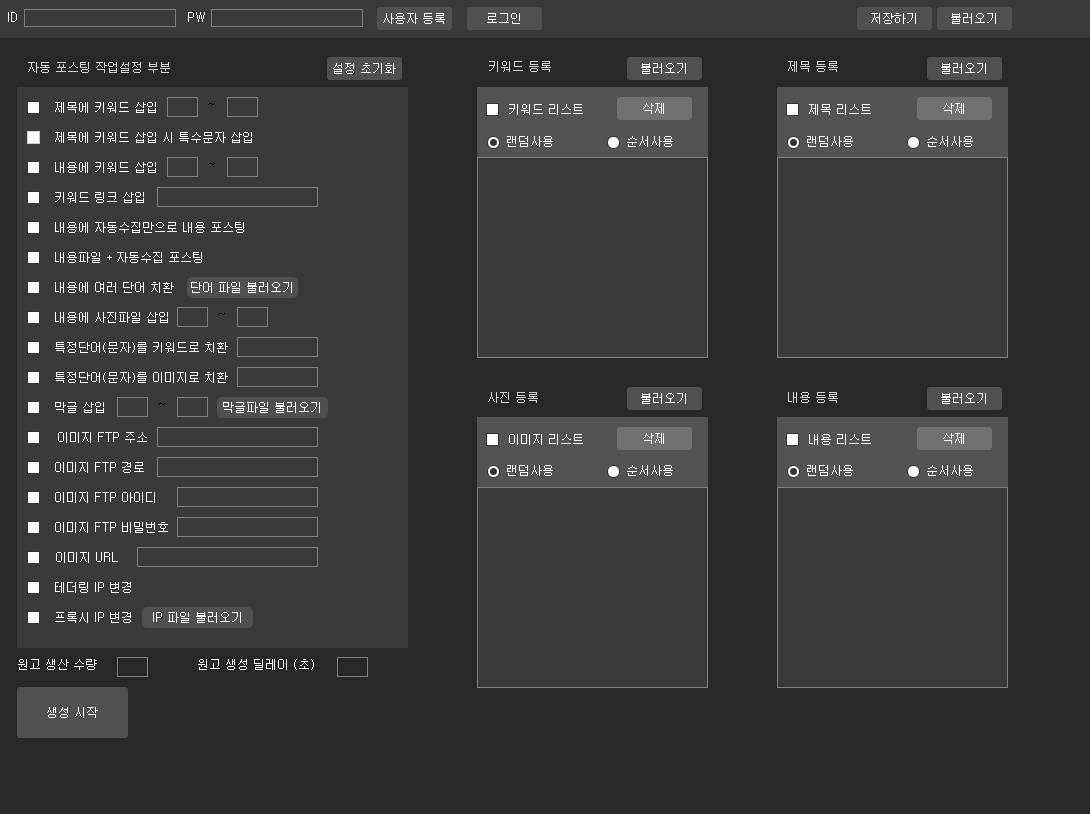Click the 저장하기 button
Viewport: 1090px width, 814px height.
click(893, 18)
